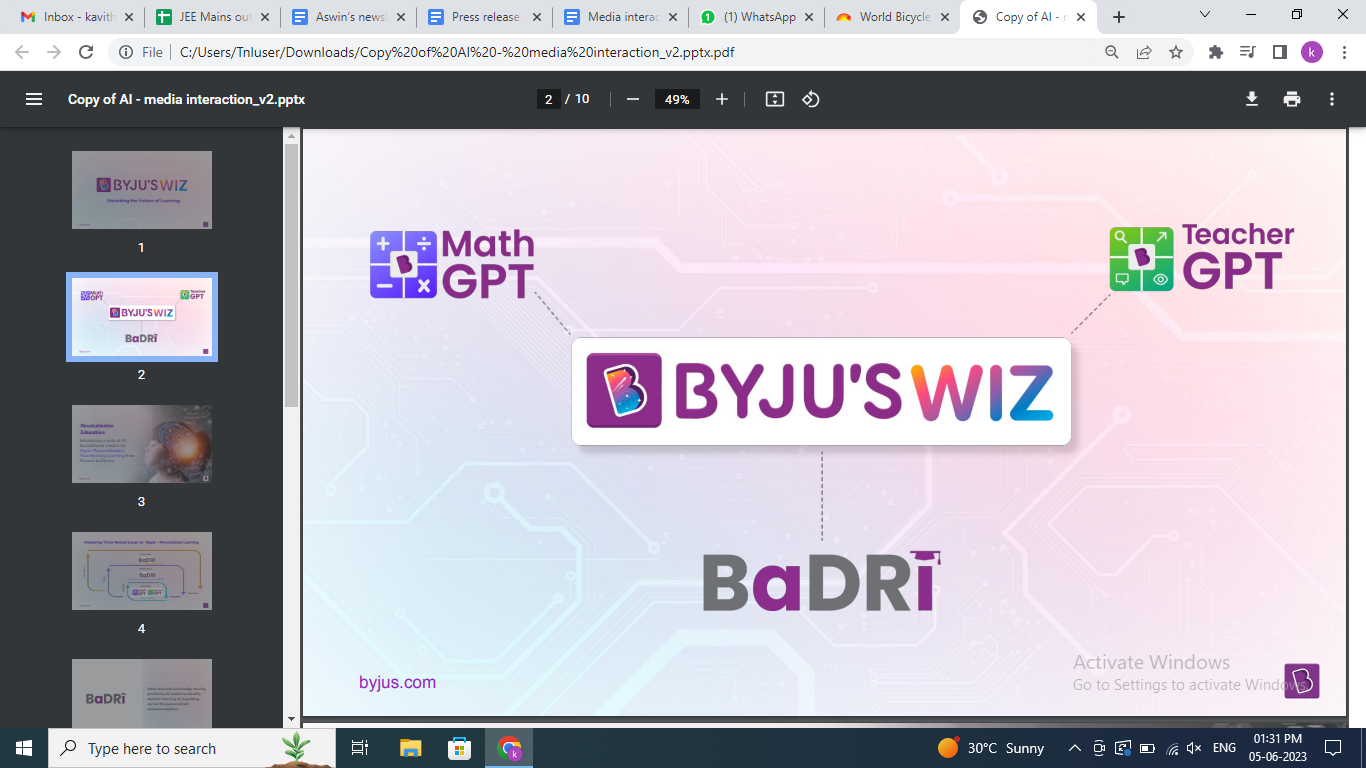The image size is (1366, 768).
Task: Select page 4 thumbnail
Action: point(142,571)
